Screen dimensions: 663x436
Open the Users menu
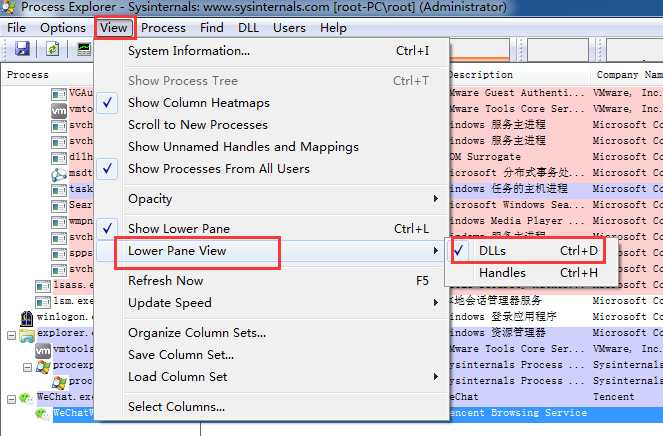[289, 28]
